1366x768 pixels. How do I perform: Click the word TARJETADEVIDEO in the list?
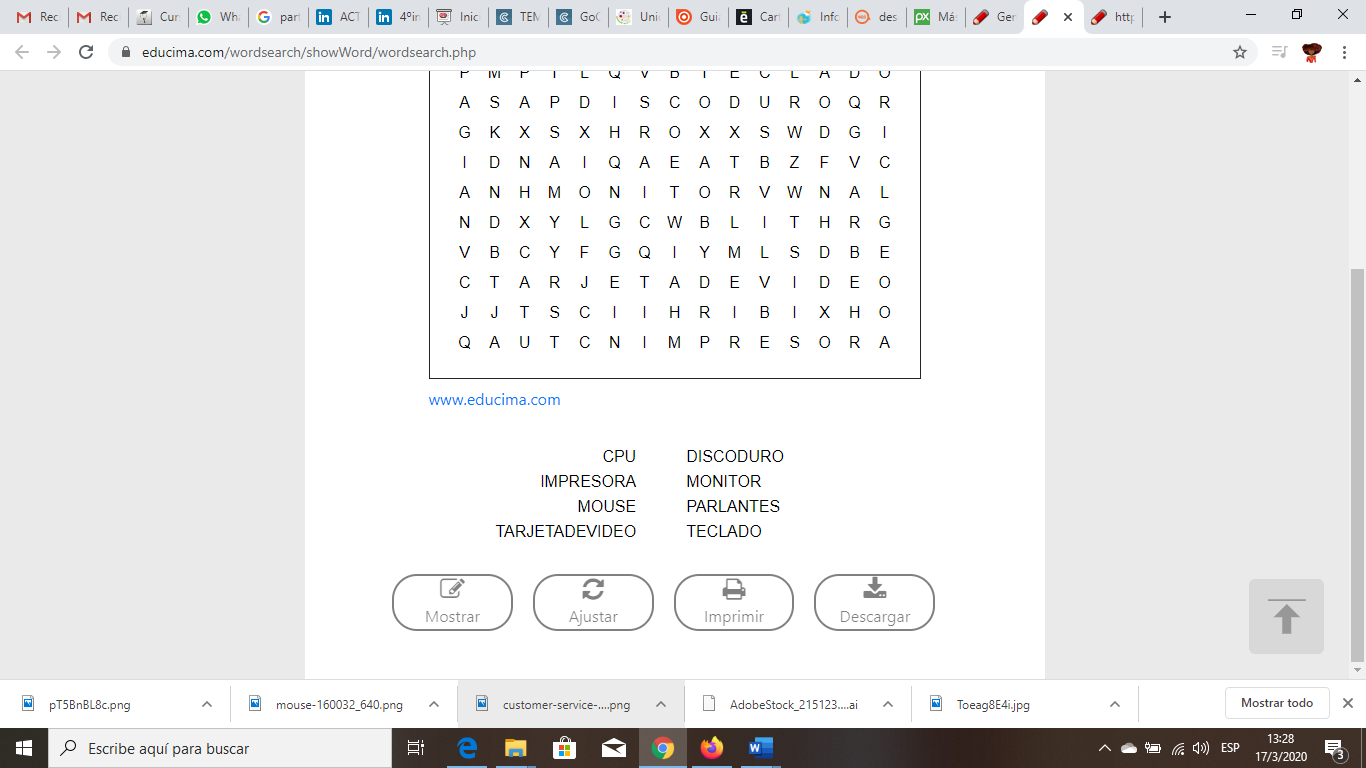click(x=566, y=531)
